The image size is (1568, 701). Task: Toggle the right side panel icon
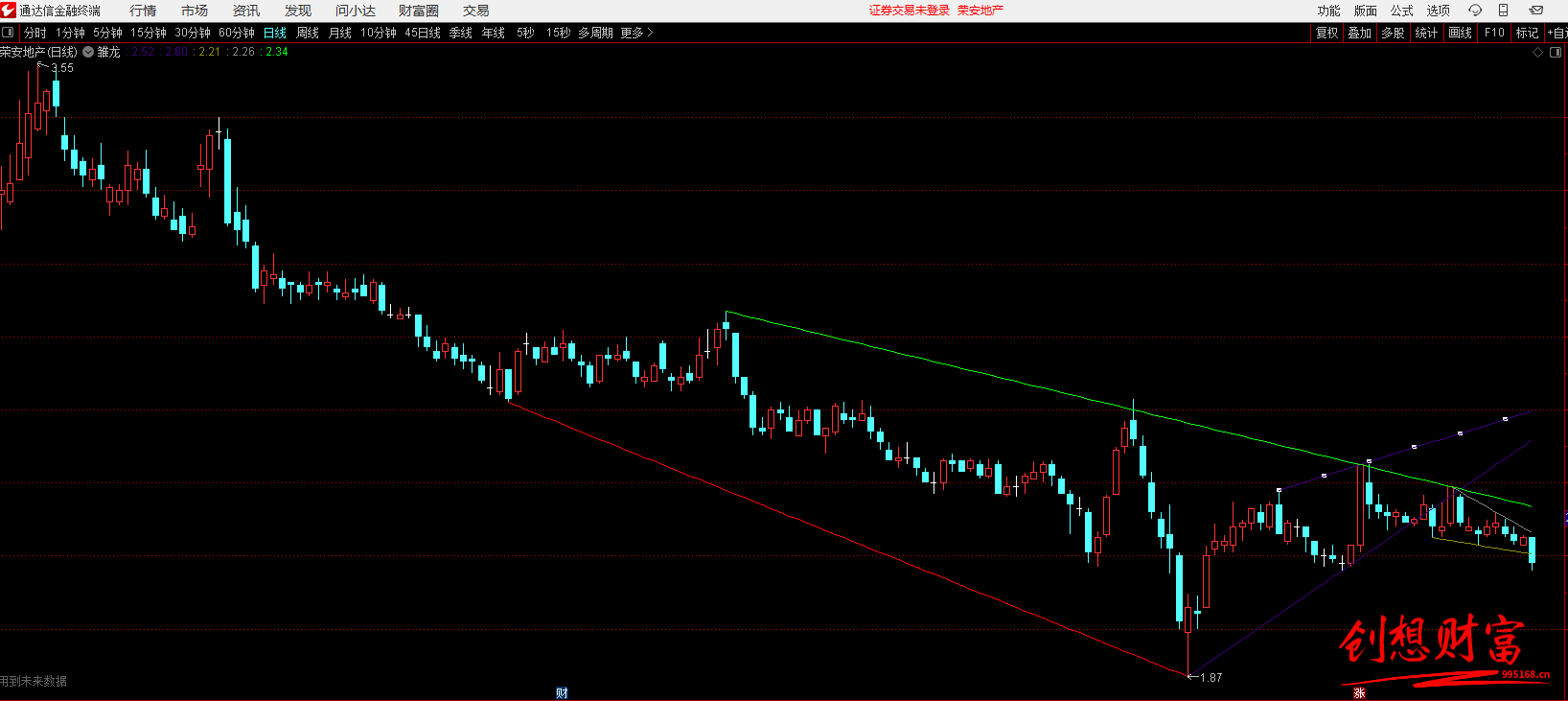[1556, 53]
